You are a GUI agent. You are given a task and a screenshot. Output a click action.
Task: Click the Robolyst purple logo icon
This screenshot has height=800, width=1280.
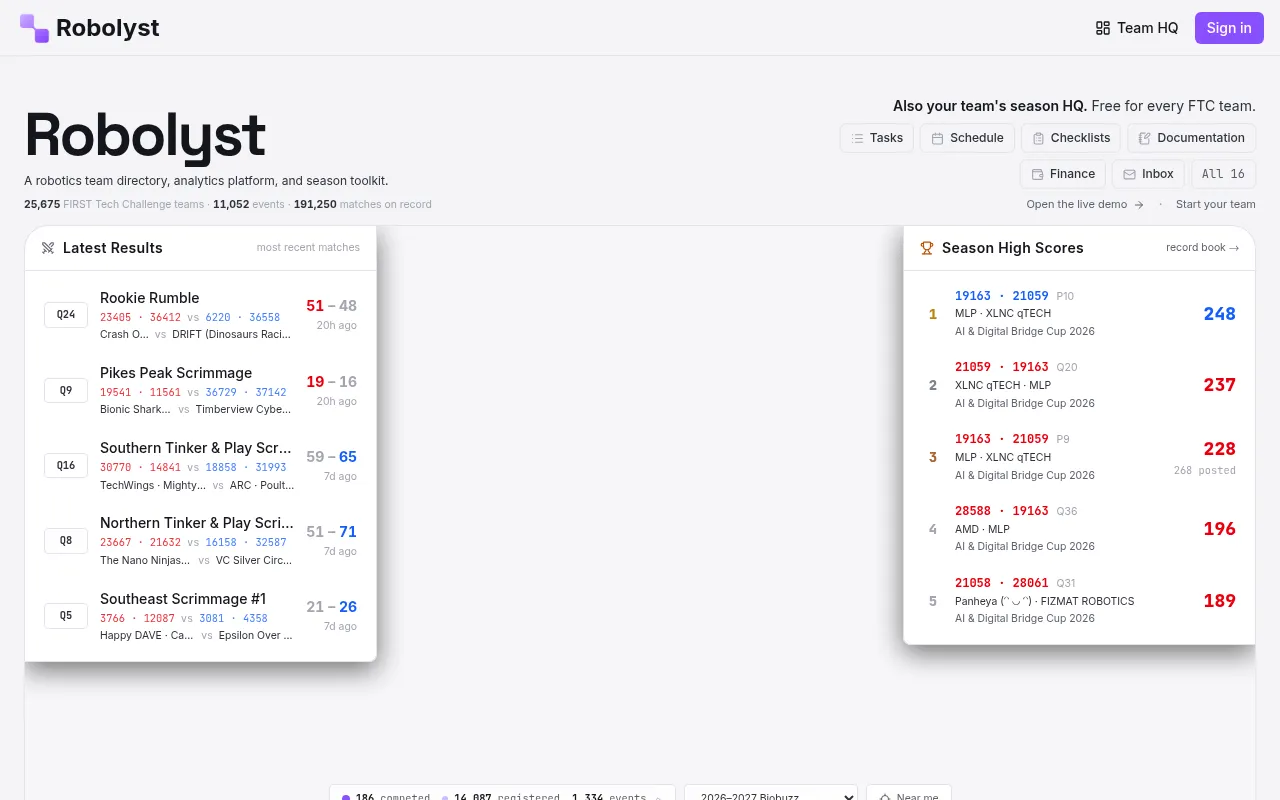point(34,28)
